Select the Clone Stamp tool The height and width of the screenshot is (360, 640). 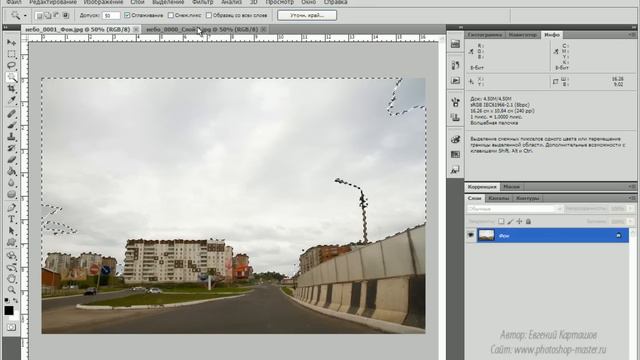(x=11, y=137)
